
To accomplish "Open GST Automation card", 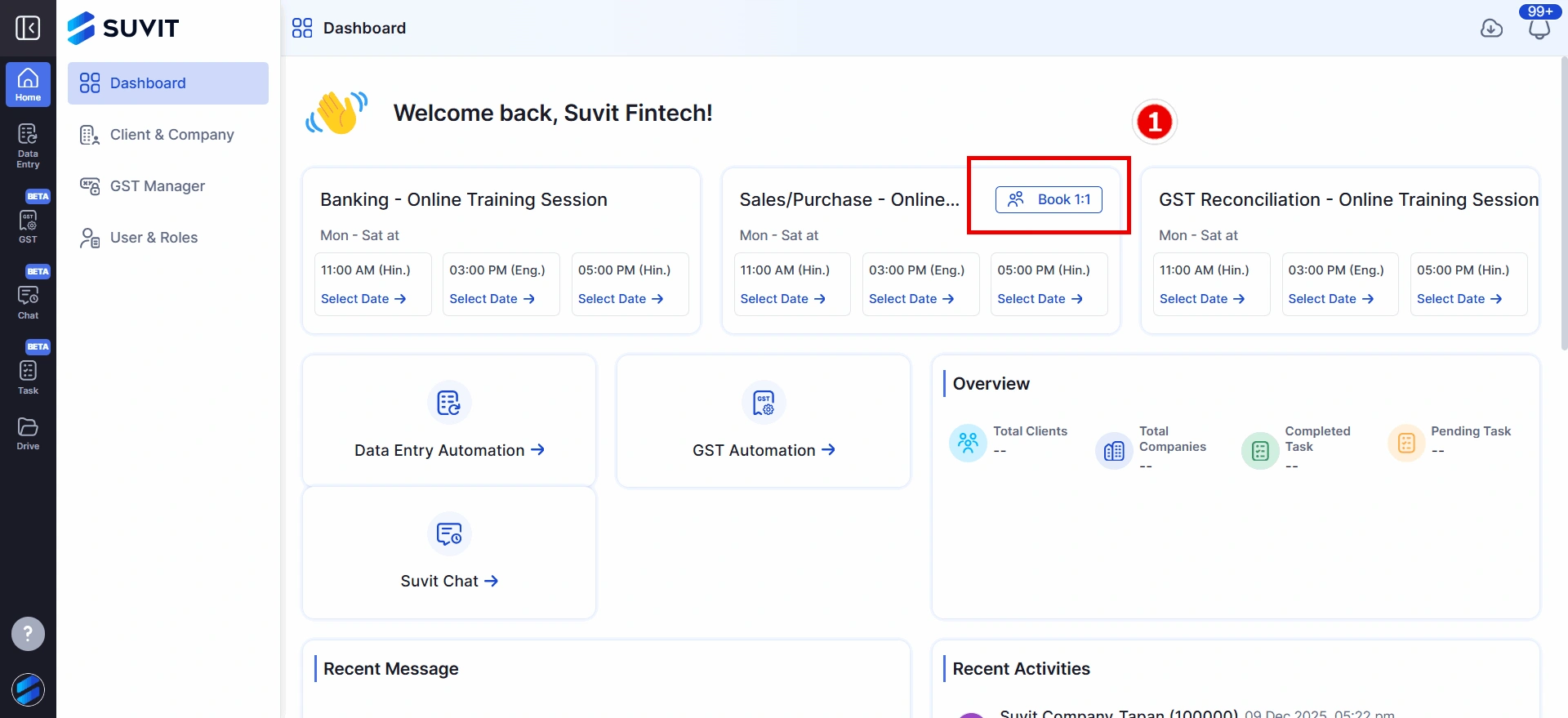I will [764, 450].
